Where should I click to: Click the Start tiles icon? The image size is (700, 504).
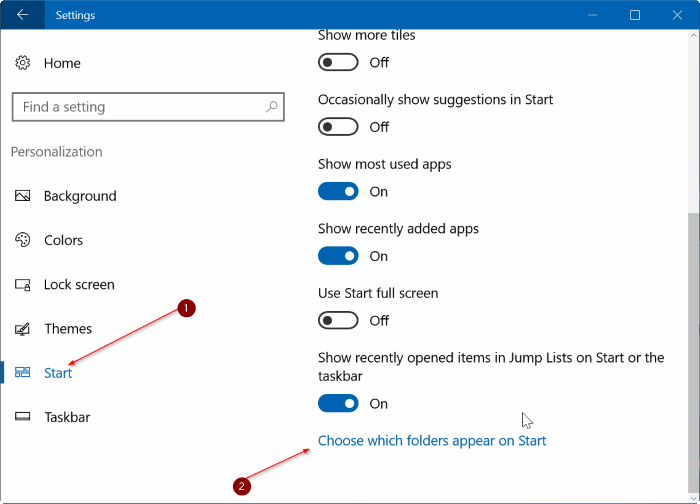coord(22,372)
